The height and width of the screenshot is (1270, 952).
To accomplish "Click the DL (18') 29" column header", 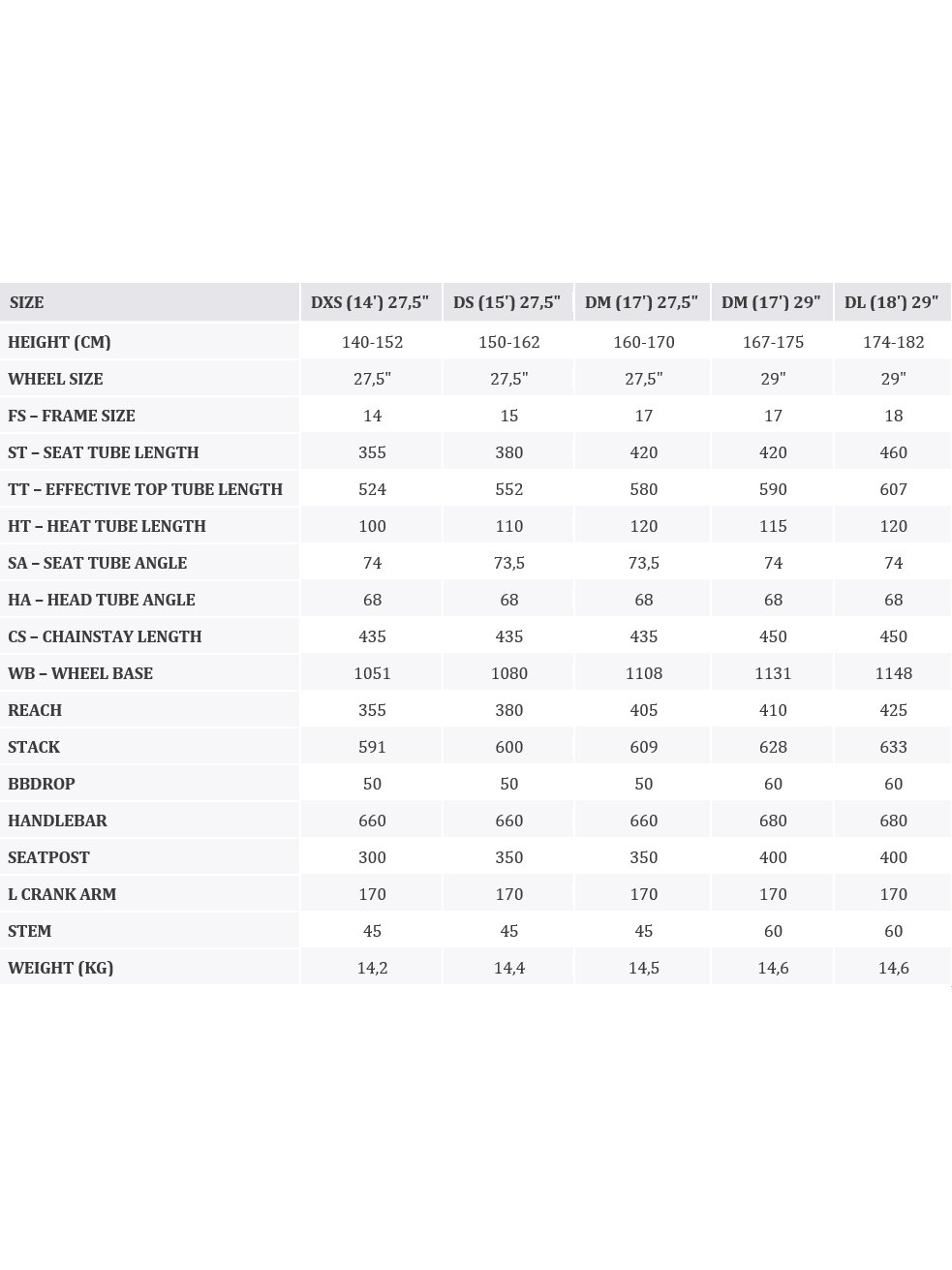I will point(891,302).
